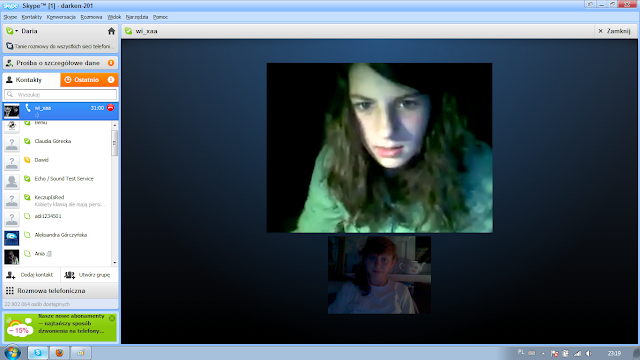Click the small self-view video preview
Screen dimensions: 640x360
379,275
